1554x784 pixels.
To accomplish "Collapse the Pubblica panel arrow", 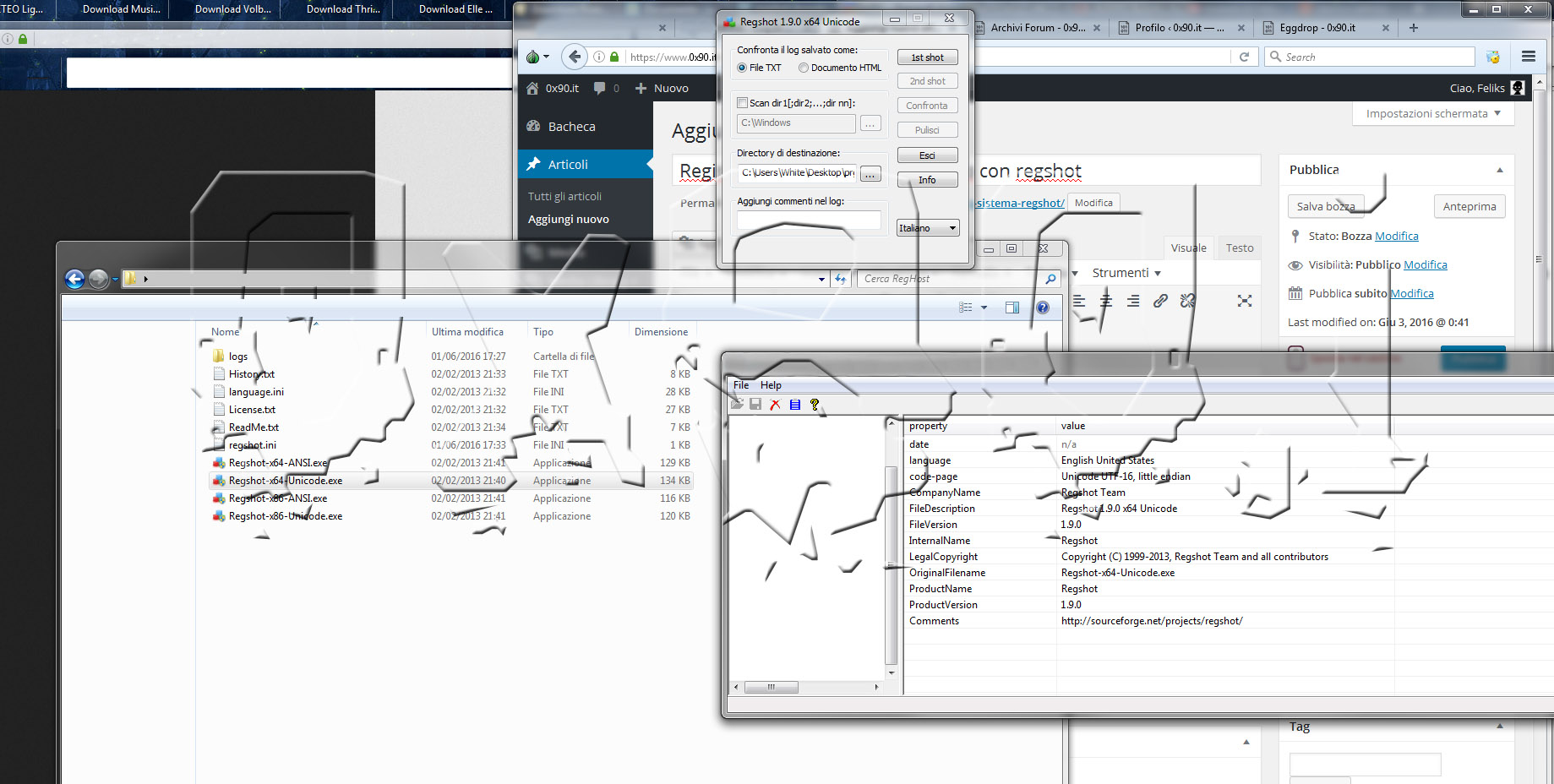I will click(1500, 170).
